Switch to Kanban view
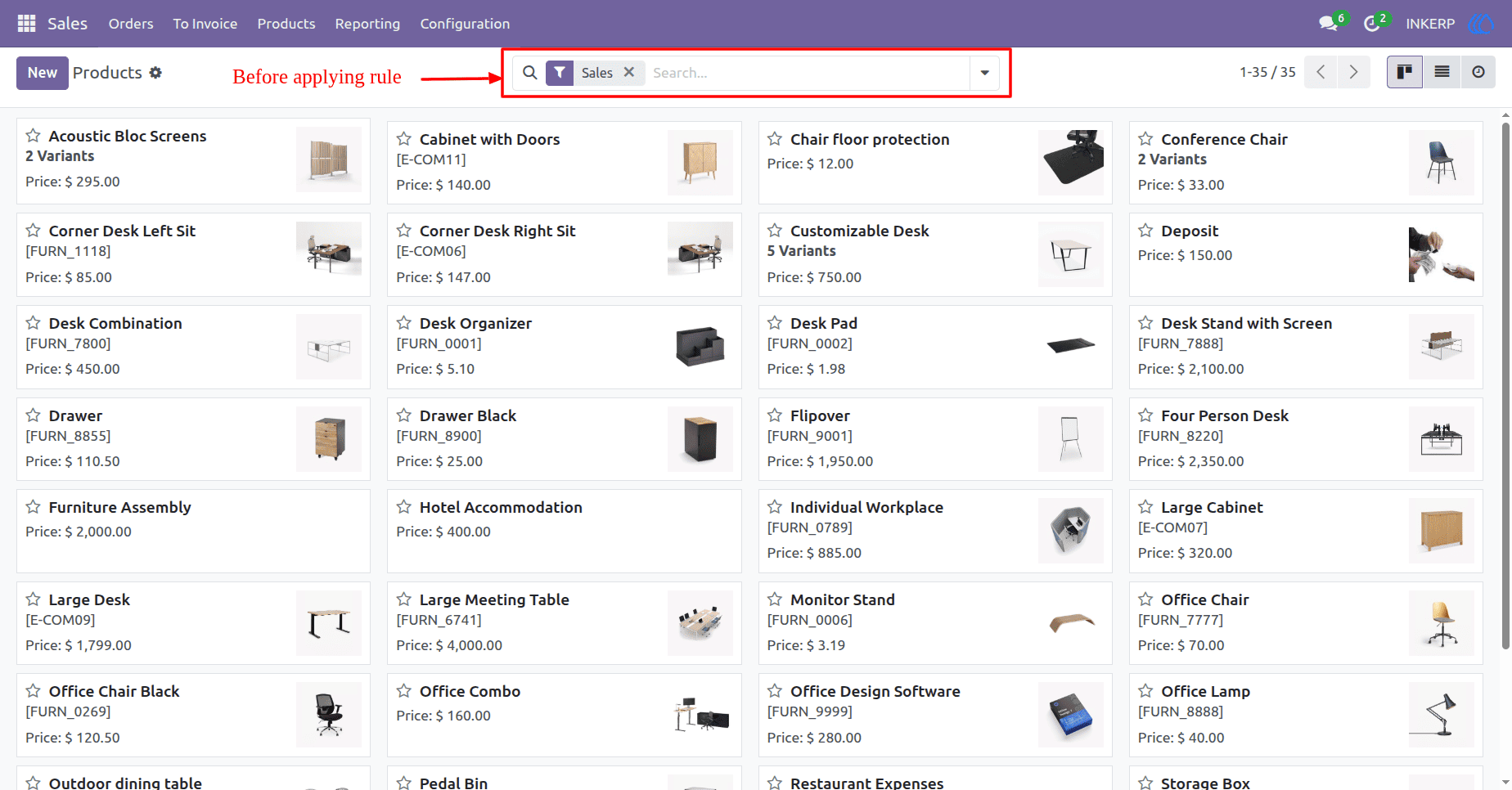This screenshot has width=1512, height=790. pos(1405,72)
